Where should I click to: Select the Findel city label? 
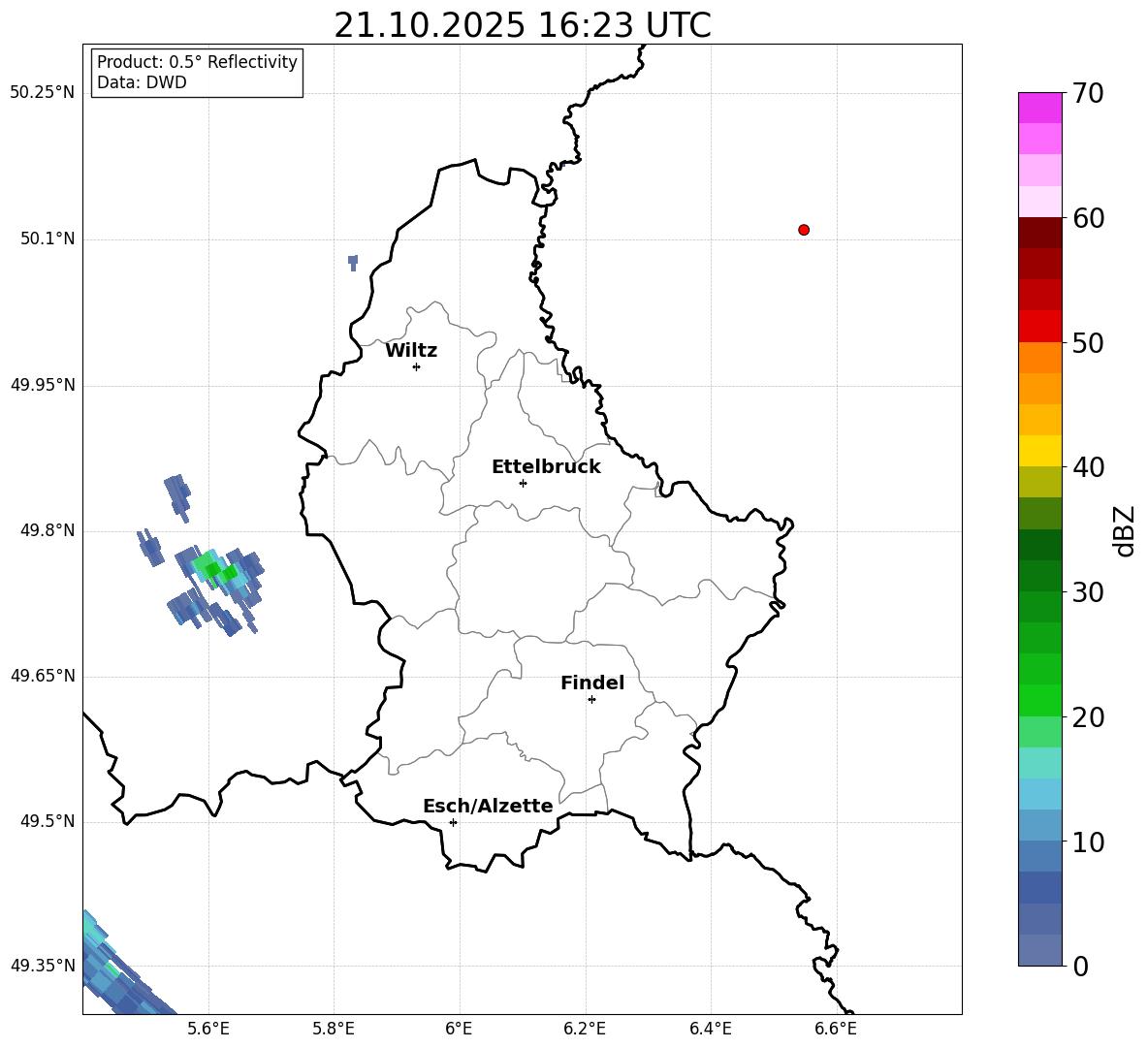592,683
